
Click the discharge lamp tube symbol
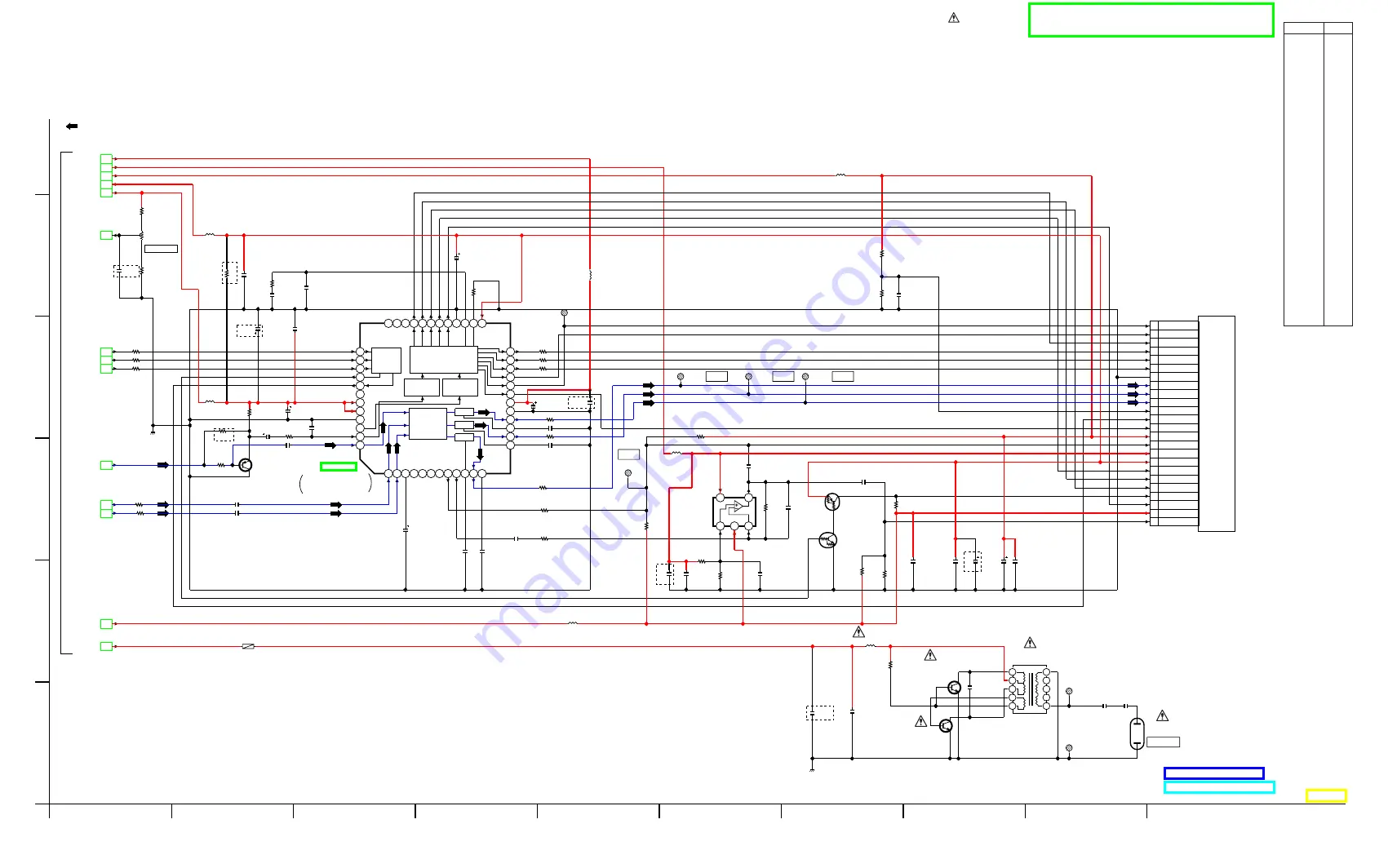[1137, 733]
